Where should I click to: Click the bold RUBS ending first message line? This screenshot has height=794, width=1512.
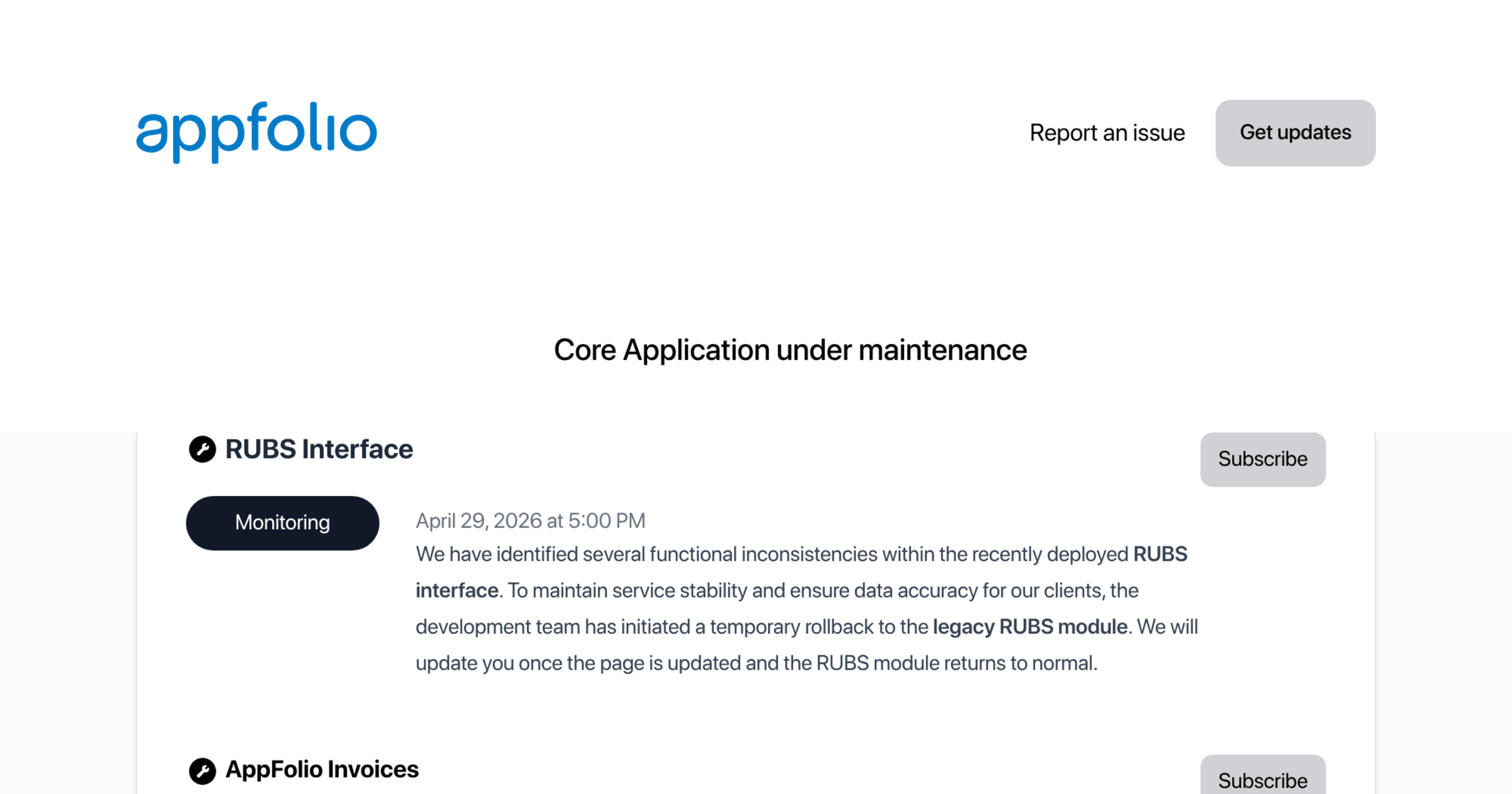pyautogui.click(x=1160, y=555)
